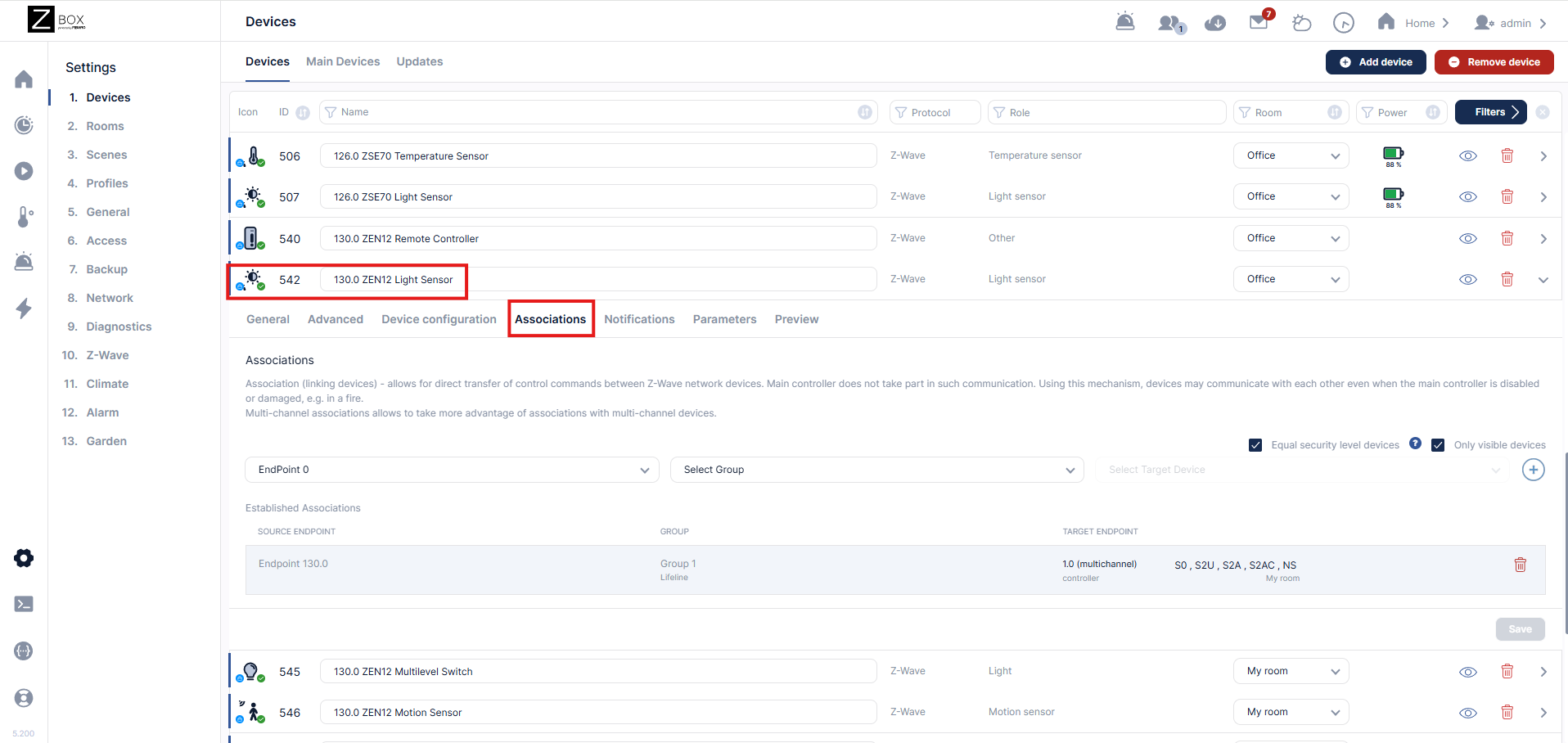Viewport: 1568px width, 743px height.
Task: Open the sidebar thermometer climate icon
Action: (x=24, y=217)
